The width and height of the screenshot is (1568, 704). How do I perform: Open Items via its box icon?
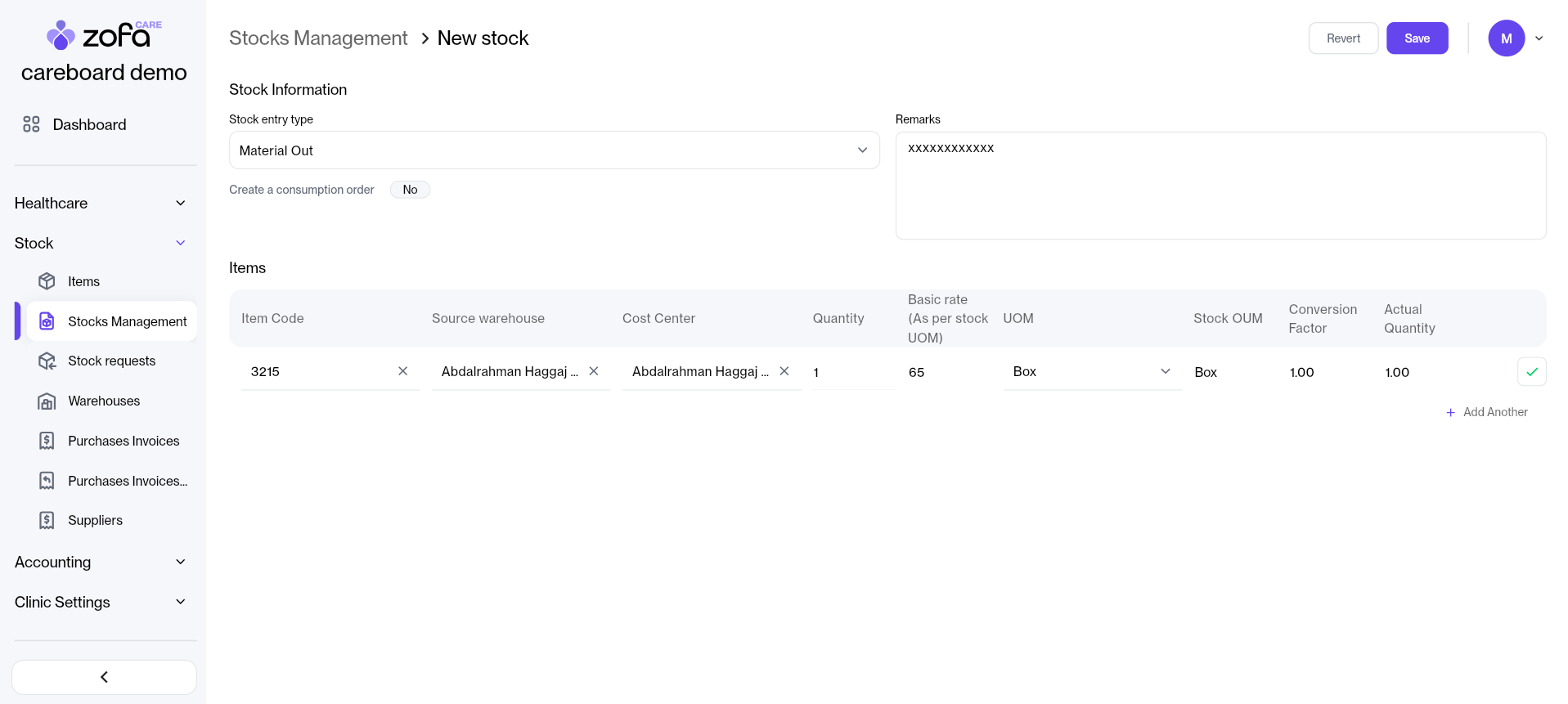(x=47, y=281)
